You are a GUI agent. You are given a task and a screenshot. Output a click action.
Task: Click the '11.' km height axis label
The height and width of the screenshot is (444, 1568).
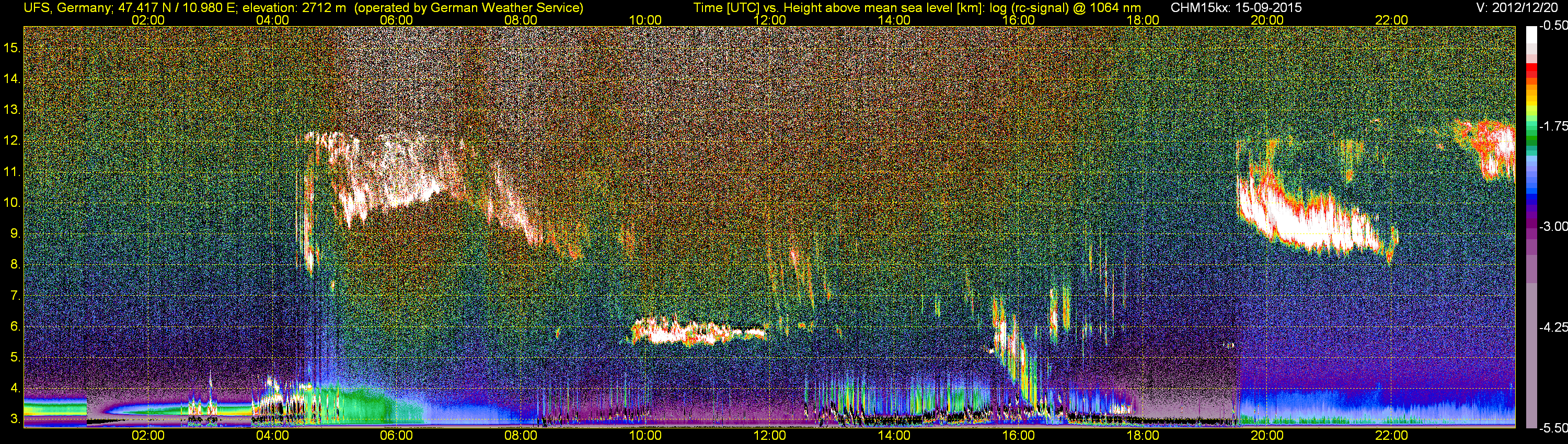click(12, 172)
